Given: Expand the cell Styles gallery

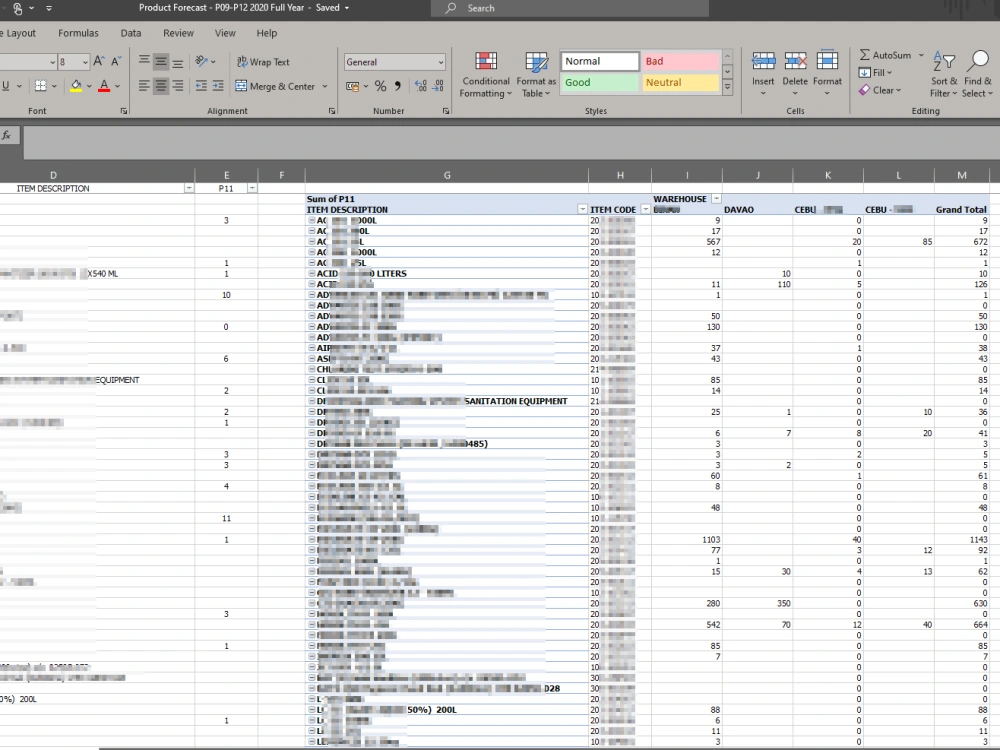Looking at the screenshot, I should (x=727, y=86).
